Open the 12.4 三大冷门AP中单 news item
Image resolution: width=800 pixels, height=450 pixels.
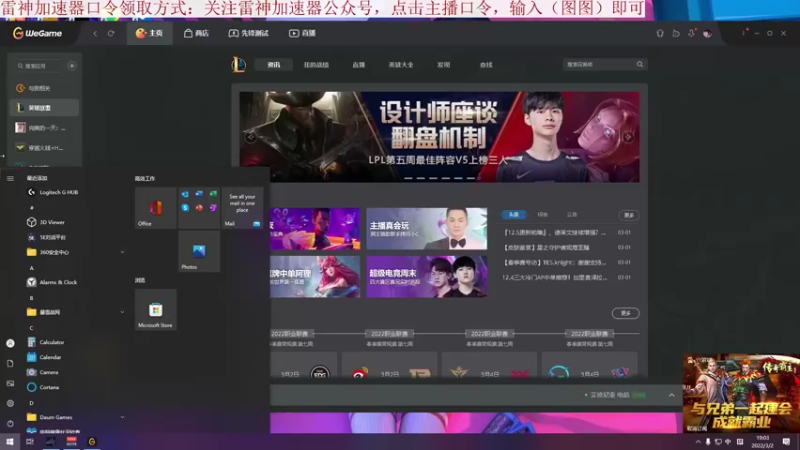(x=555, y=278)
